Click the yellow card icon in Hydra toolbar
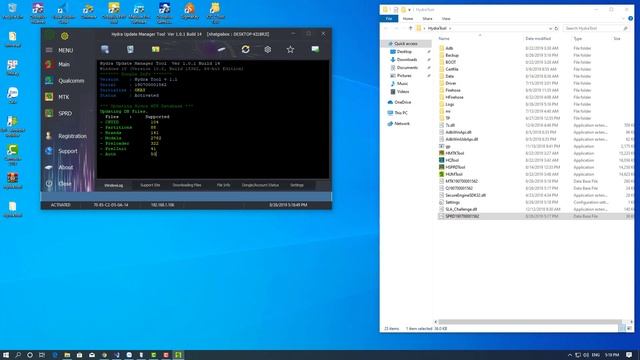 click(x=156, y=49)
